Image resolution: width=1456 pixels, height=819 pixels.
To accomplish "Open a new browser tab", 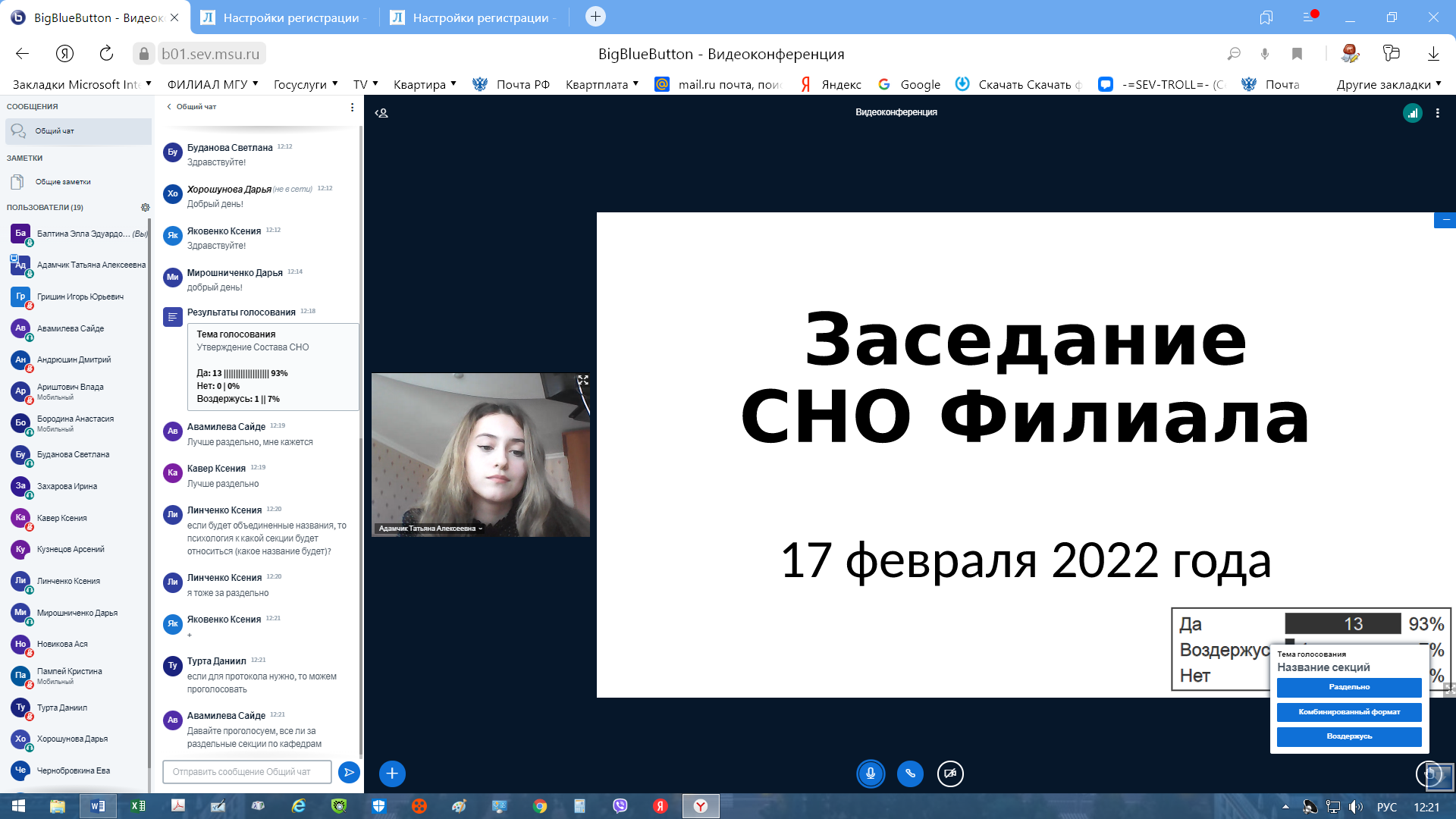I will (595, 17).
